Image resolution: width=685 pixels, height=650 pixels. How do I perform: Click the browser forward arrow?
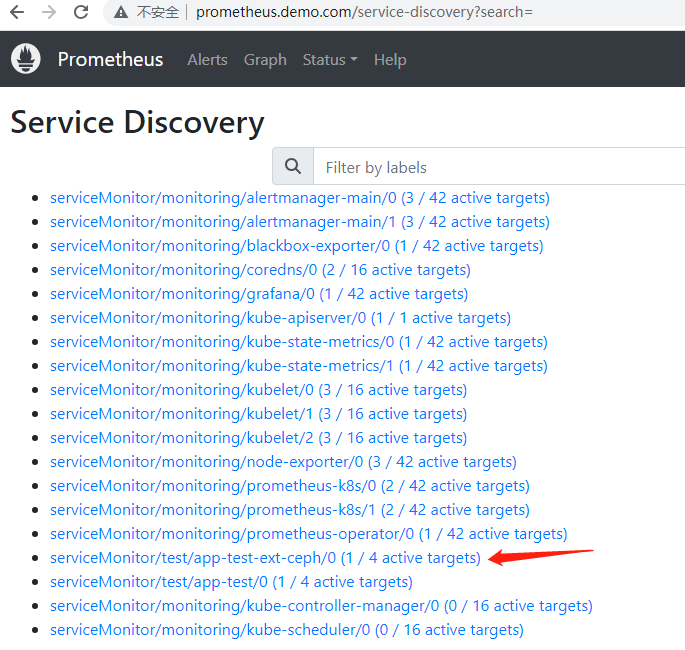click(x=49, y=12)
